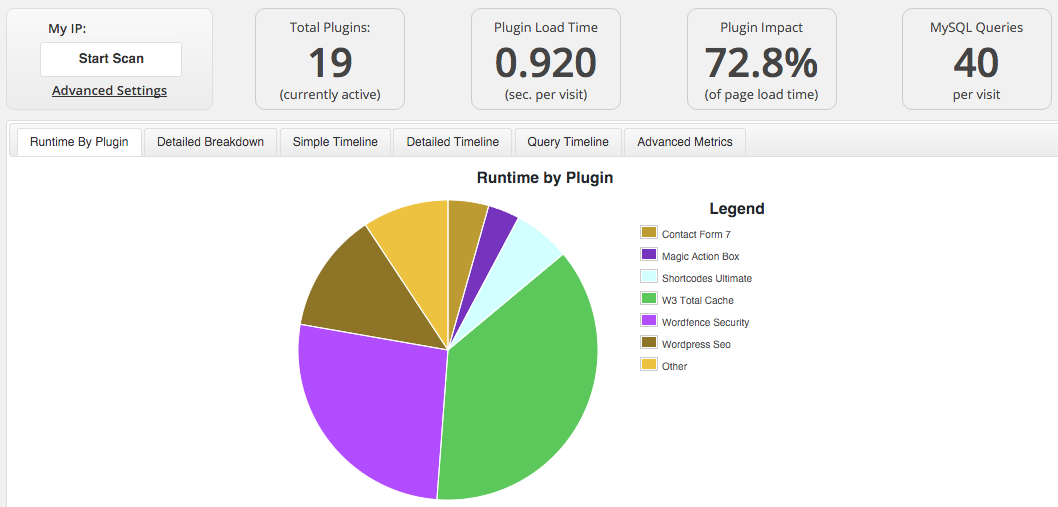Click the Magic Action Box legend swatch
Viewport: 1058px width, 507px height.
point(648,255)
